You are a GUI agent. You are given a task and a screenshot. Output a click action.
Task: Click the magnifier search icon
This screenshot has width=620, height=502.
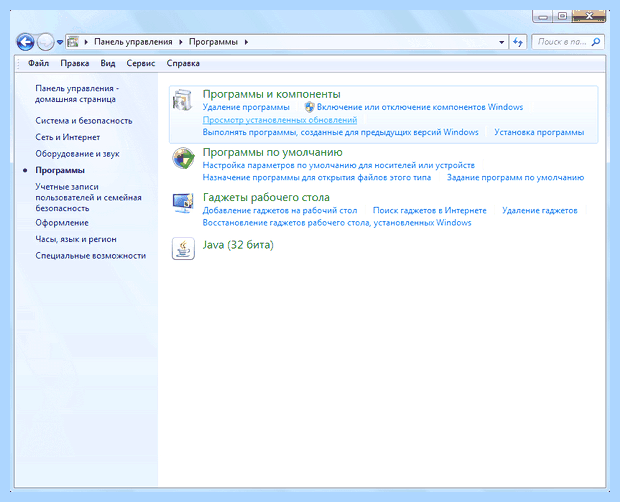(x=596, y=42)
